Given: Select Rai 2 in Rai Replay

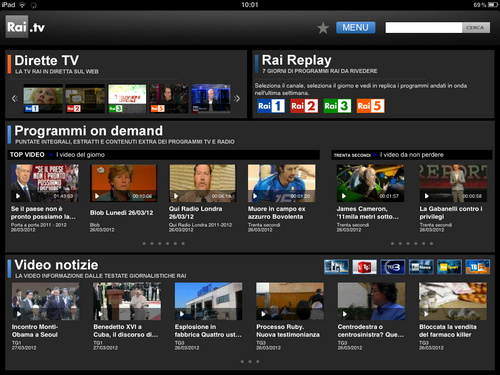Looking at the screenshot, I should click(304, 106).
